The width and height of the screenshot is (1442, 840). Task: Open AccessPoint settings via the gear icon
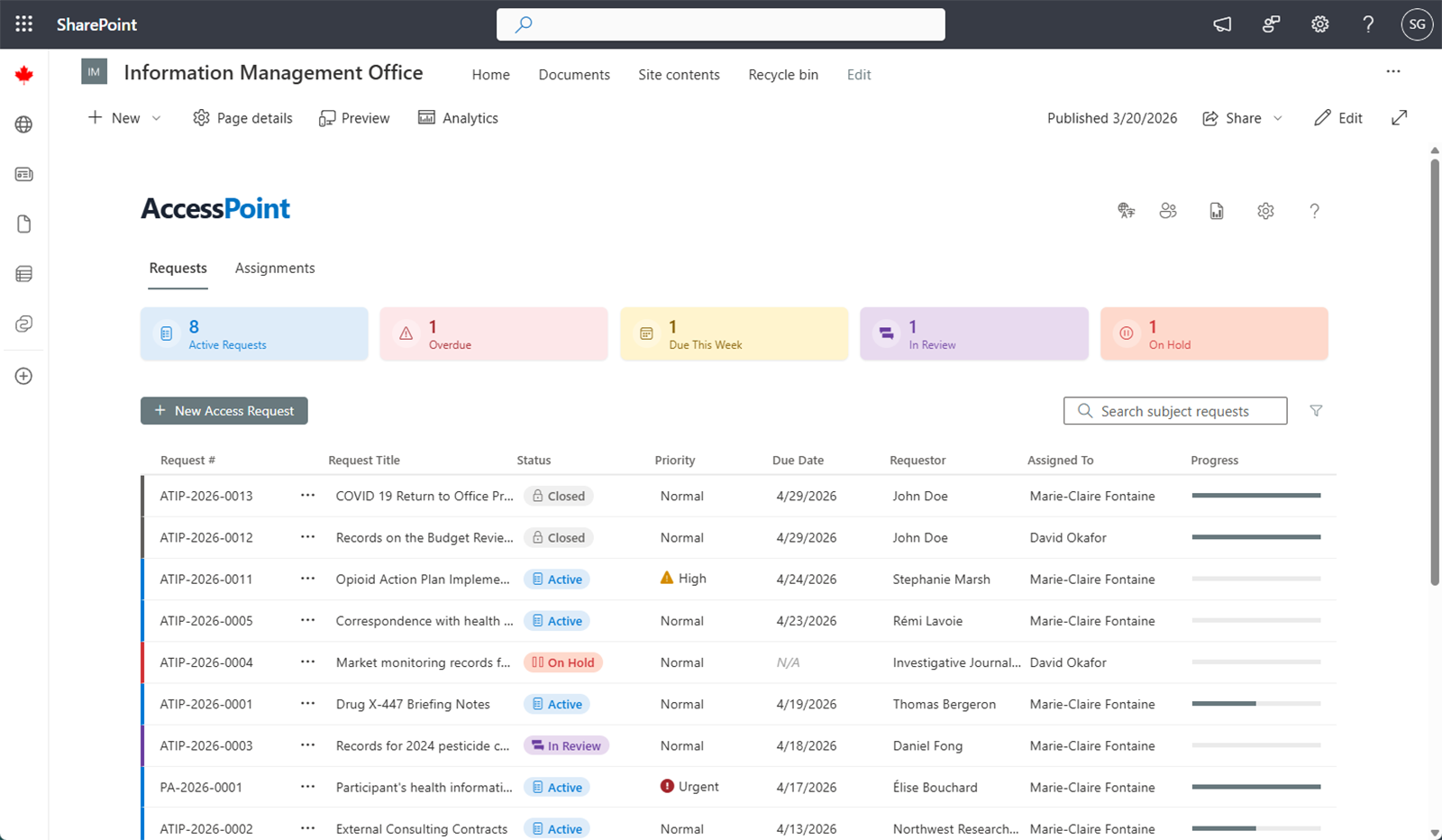click(x=1264, y=210)
